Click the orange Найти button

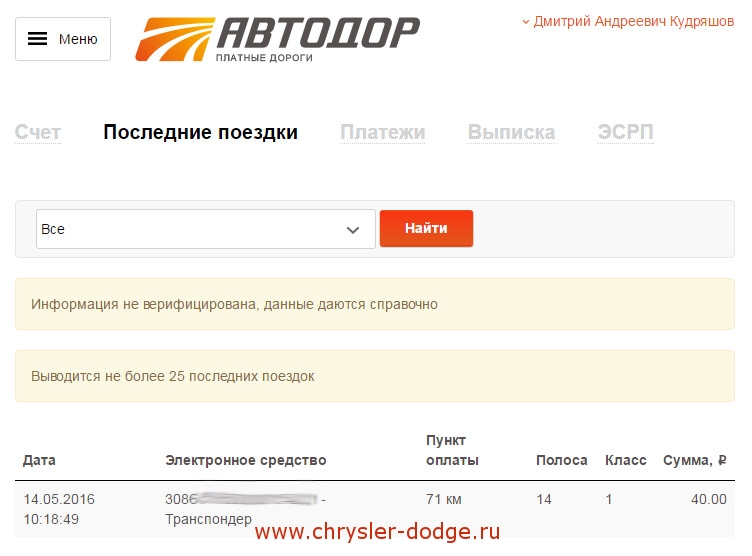426,228
